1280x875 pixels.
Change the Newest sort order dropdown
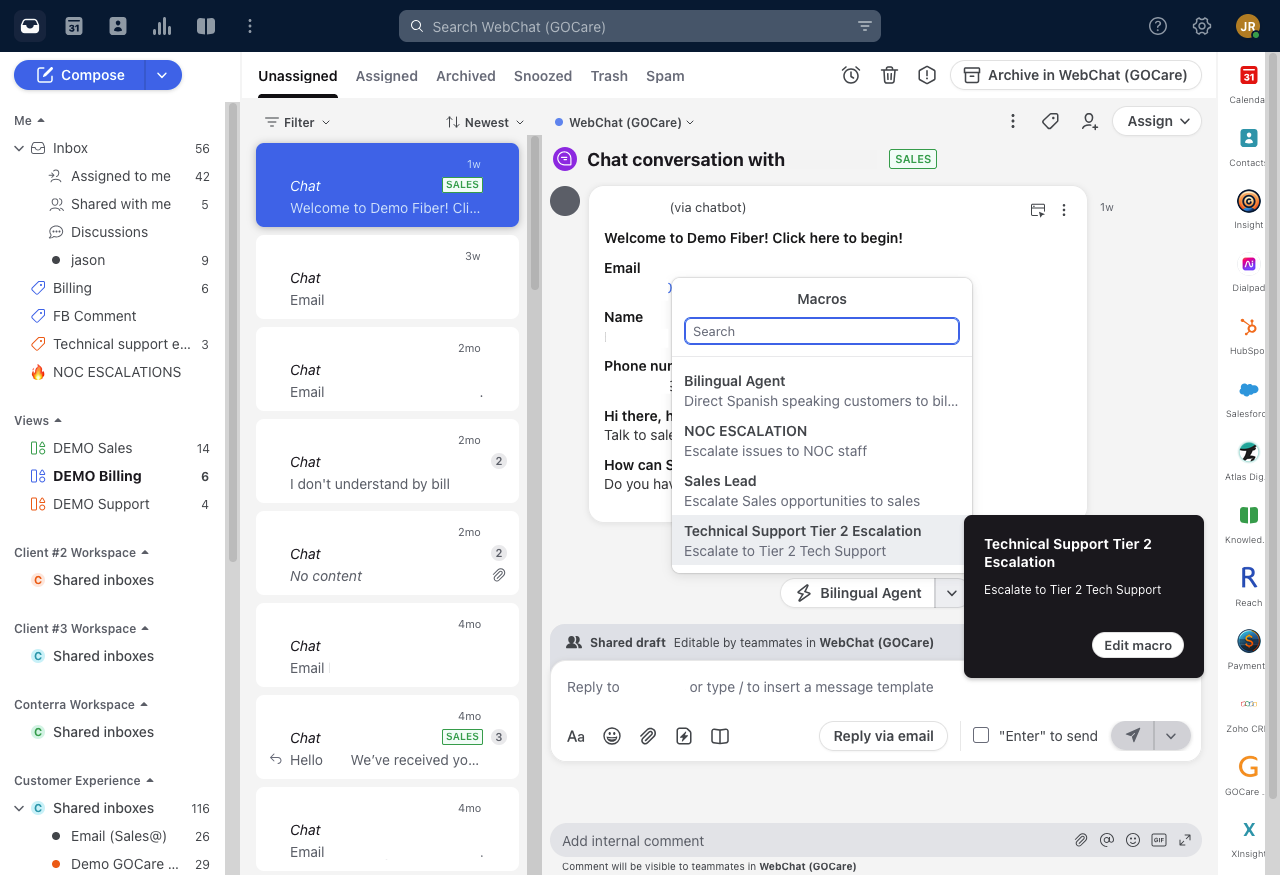pyautogui.click(x=485, y=122)
